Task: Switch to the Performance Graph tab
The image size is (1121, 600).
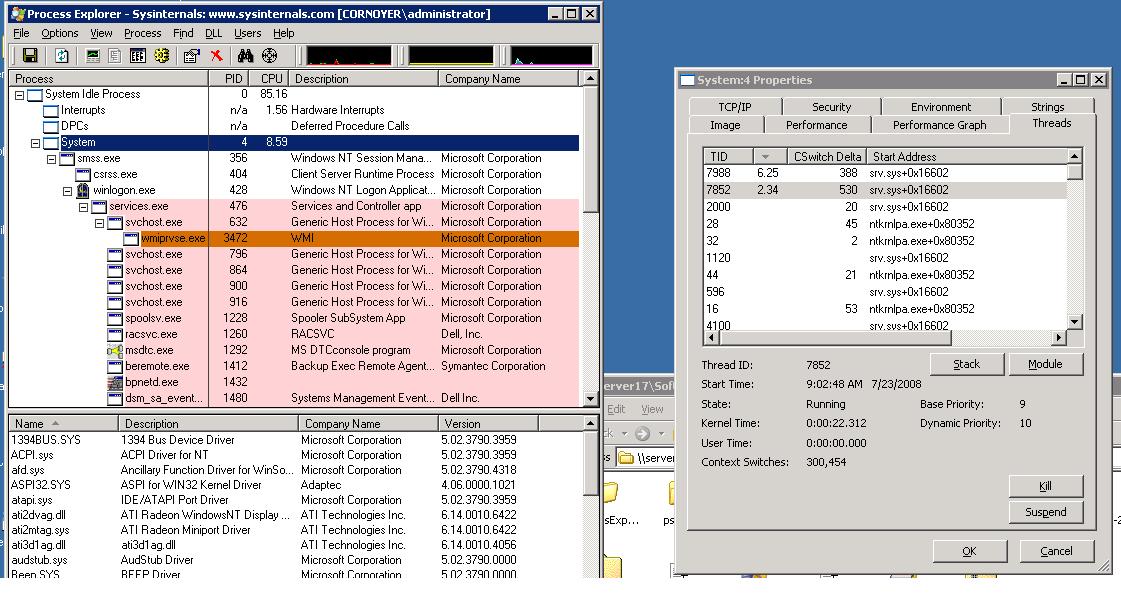Action: [x=939, y=124]
